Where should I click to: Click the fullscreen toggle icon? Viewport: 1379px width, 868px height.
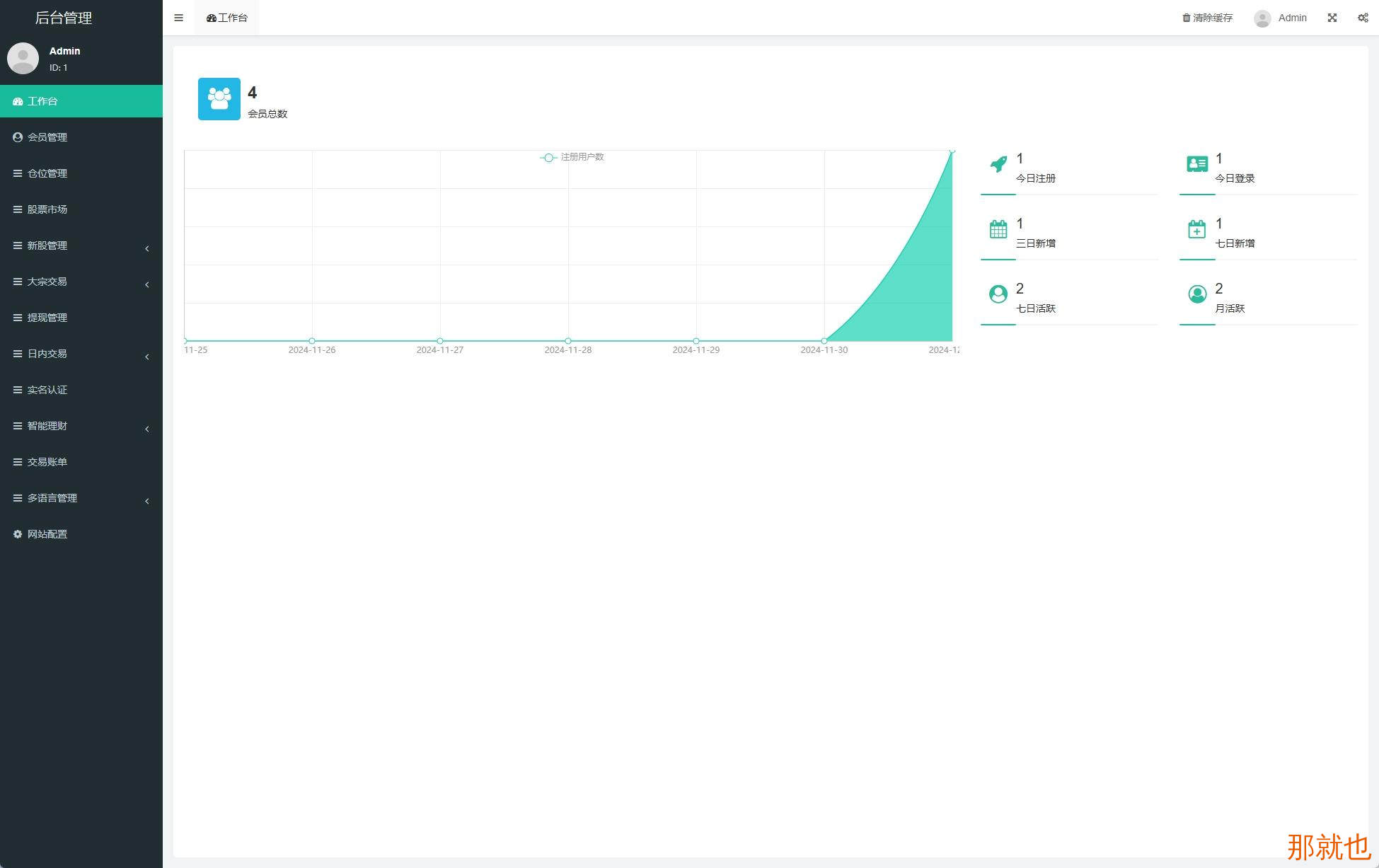point(1332,18)
